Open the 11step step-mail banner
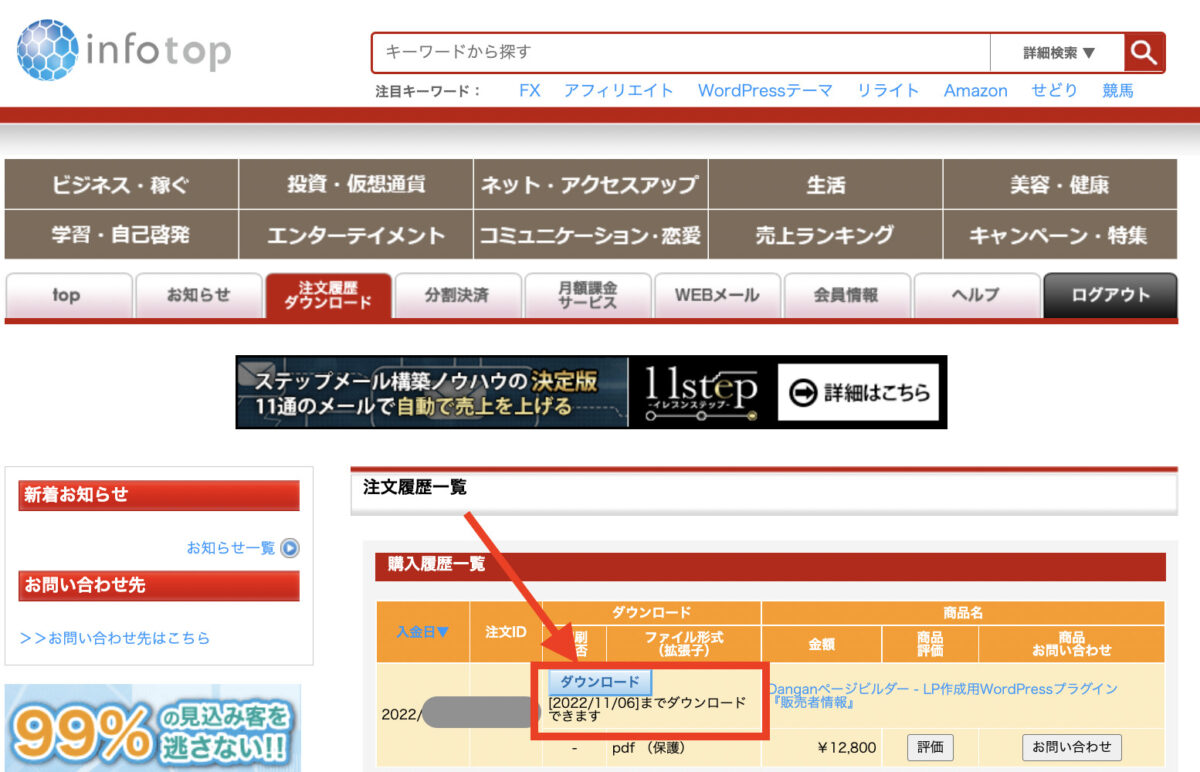This screenshot has width=1200, height=772. coord(591,392)
